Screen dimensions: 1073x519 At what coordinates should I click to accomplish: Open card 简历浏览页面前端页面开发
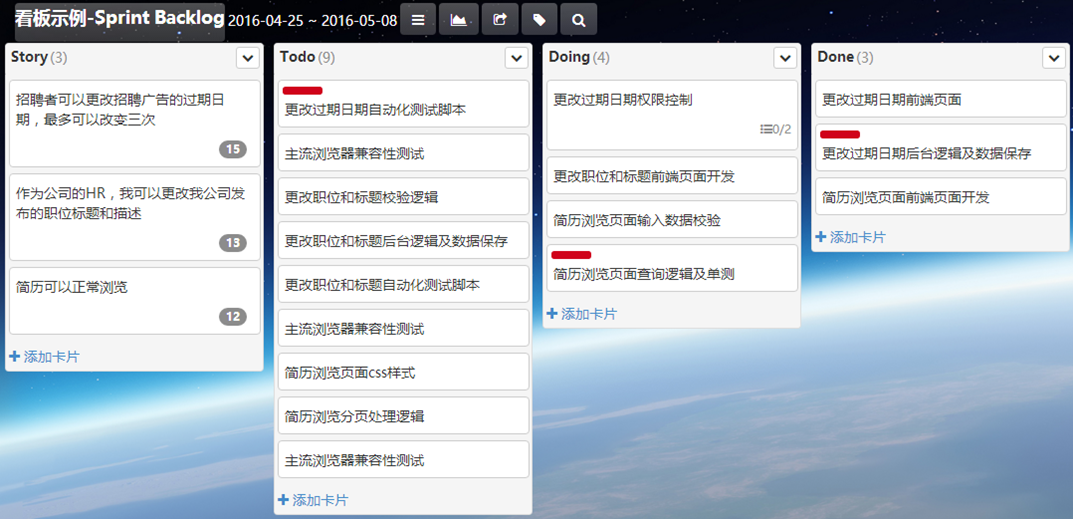pos(941,197)
